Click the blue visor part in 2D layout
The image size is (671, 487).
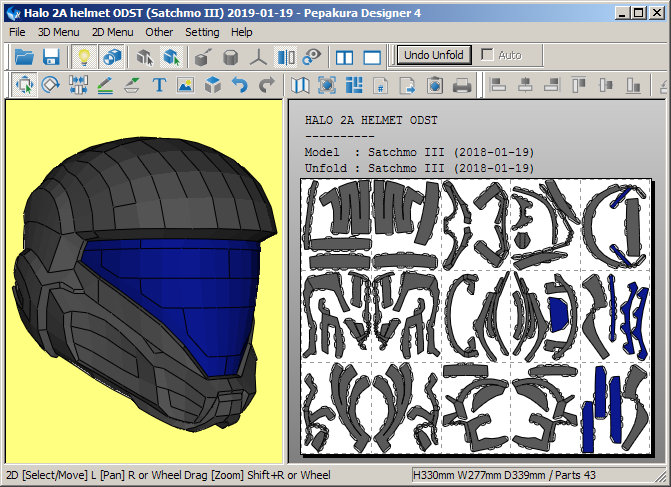tap(558, 316)
